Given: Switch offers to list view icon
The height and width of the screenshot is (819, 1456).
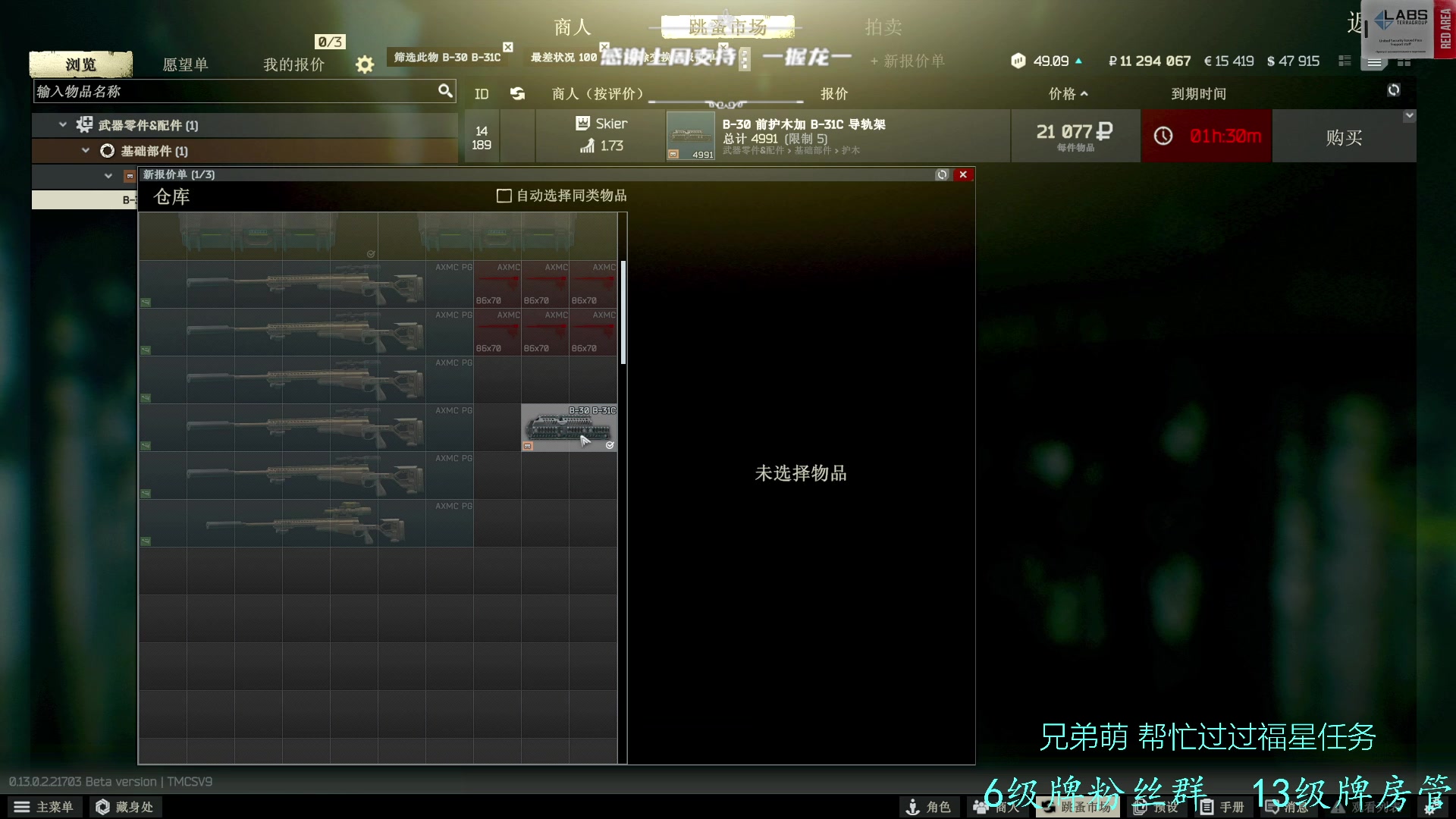Looking at the screenshot, I should pos(1374,61).
